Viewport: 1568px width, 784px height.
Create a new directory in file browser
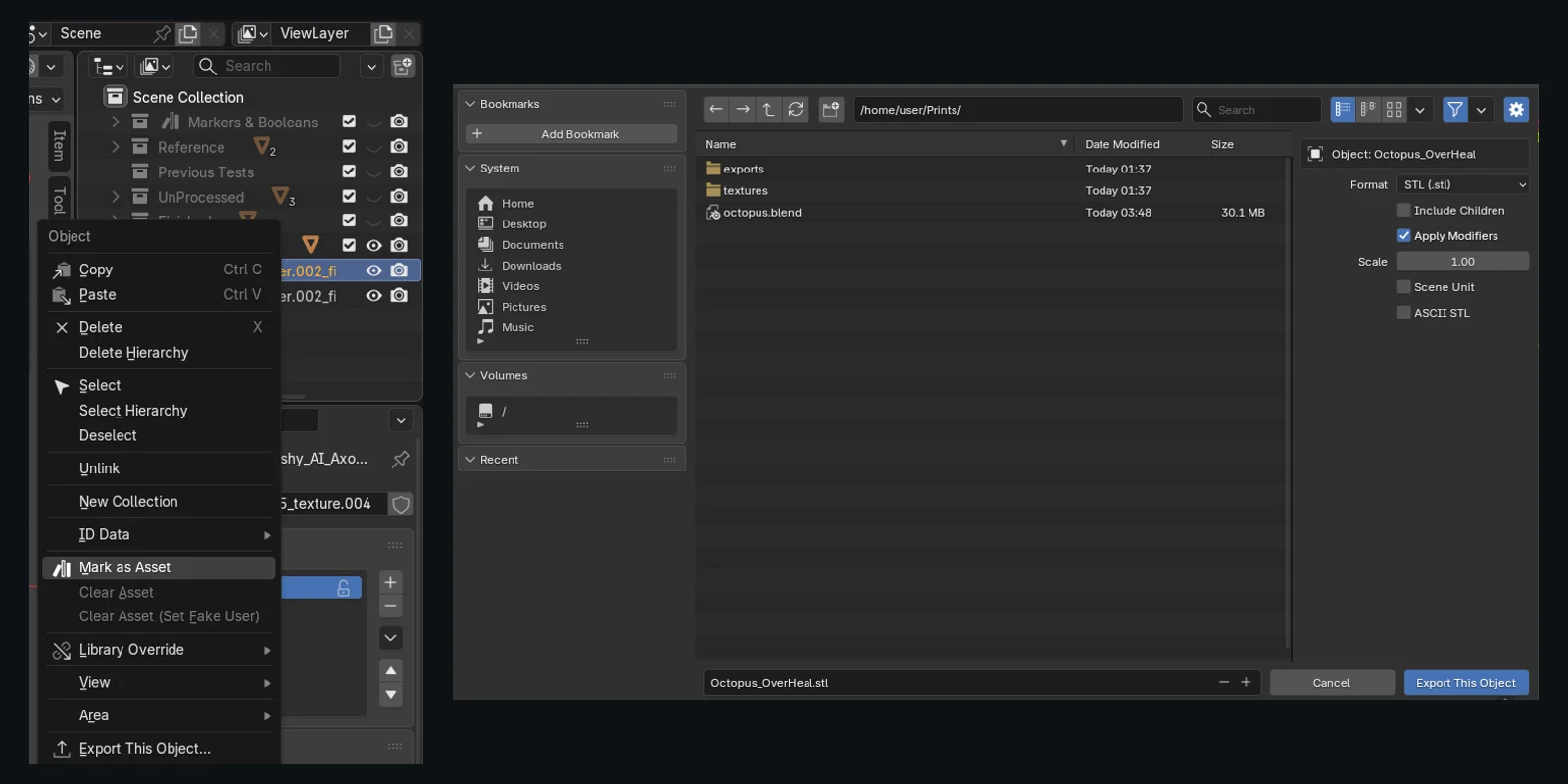[831, 110]
